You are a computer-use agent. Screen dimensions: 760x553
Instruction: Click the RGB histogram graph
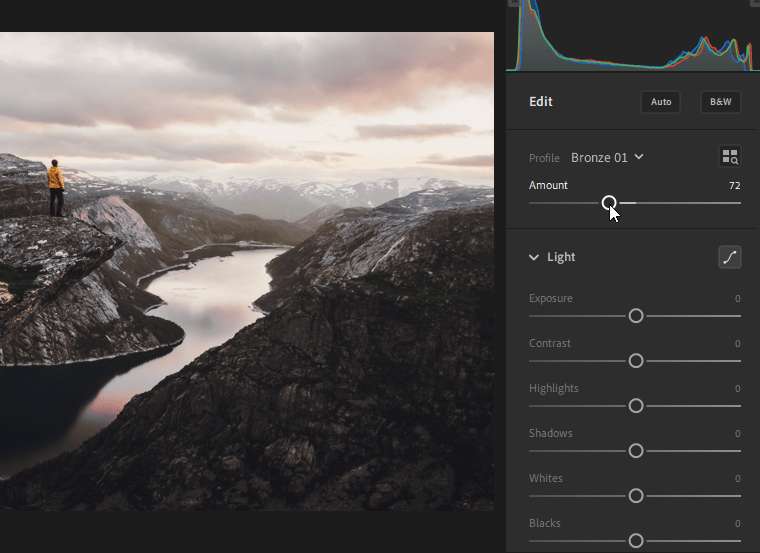coord(630,40)
